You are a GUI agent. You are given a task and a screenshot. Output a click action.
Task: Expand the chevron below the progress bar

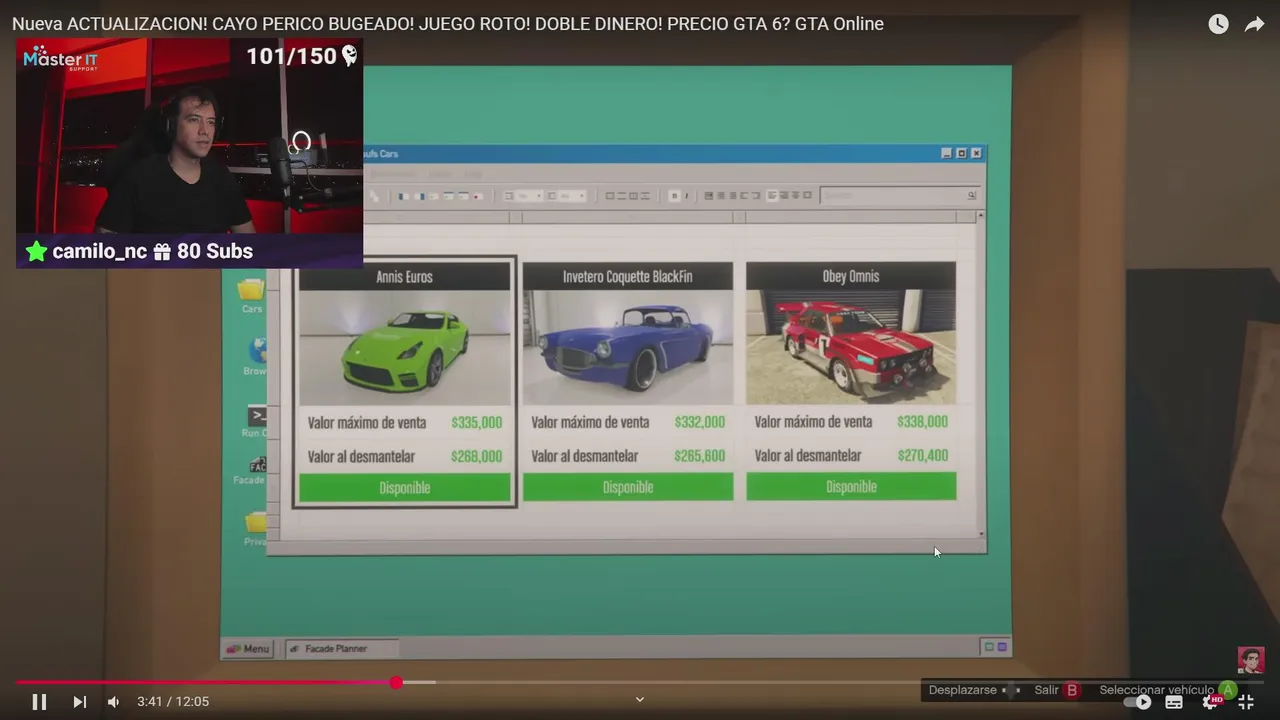[640, 699]
